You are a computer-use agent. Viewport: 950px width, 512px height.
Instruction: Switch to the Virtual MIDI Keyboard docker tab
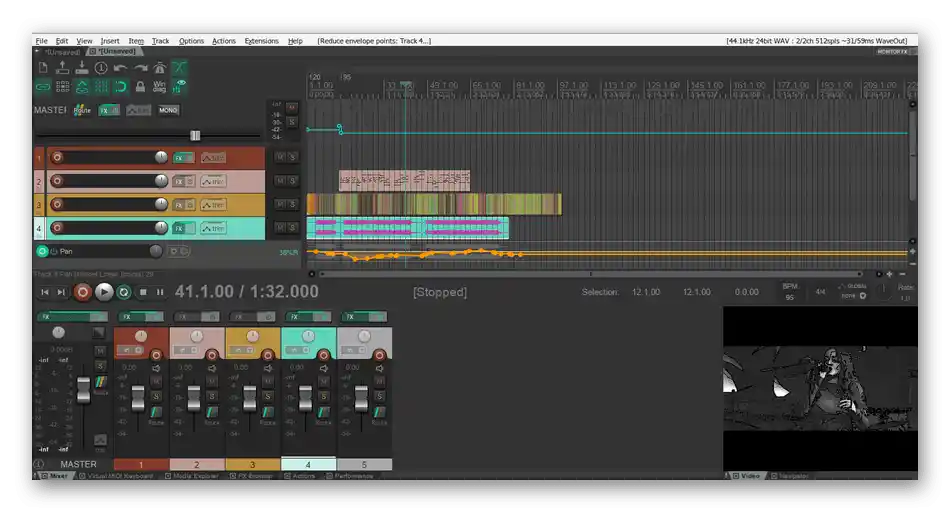pyautogui.click(x=116, y=476)
